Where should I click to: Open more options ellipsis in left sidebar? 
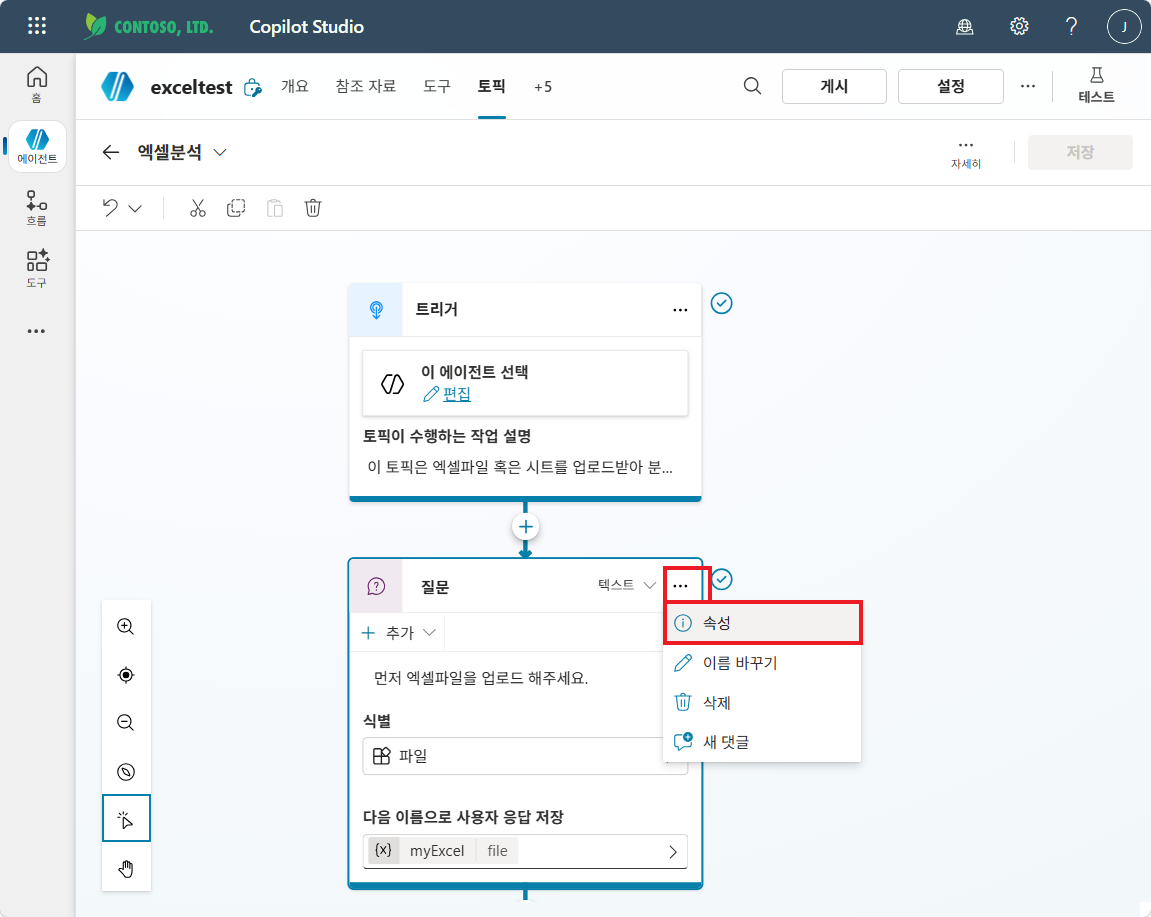pyautogui.click(x=37, y=331)
